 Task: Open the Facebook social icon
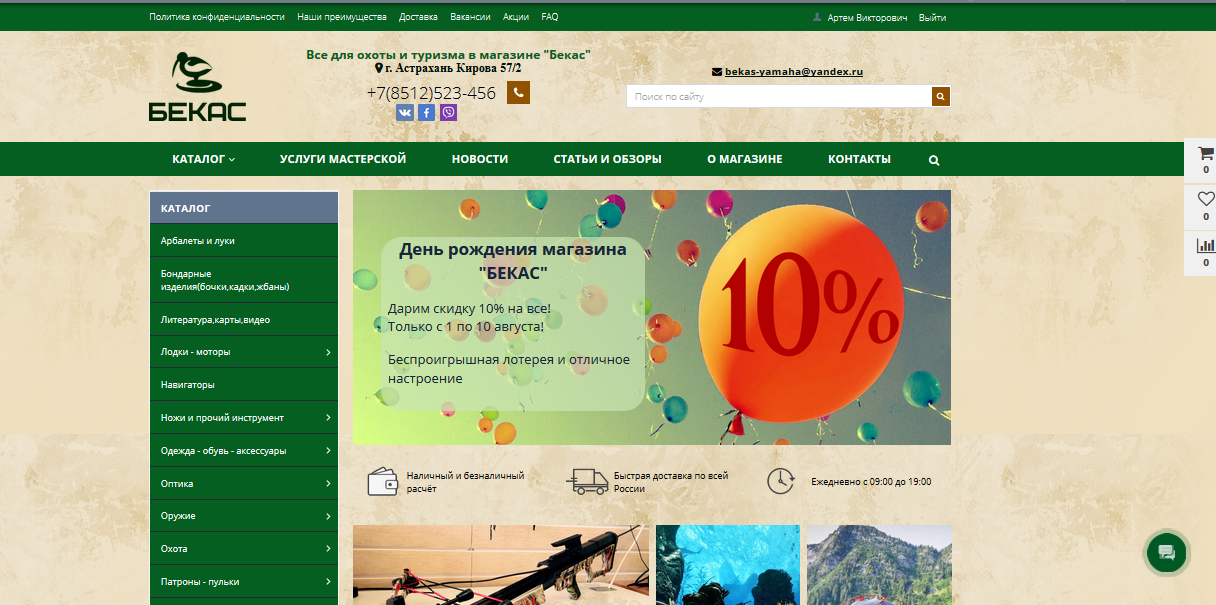pyautogui.click(x=426, y=113)
